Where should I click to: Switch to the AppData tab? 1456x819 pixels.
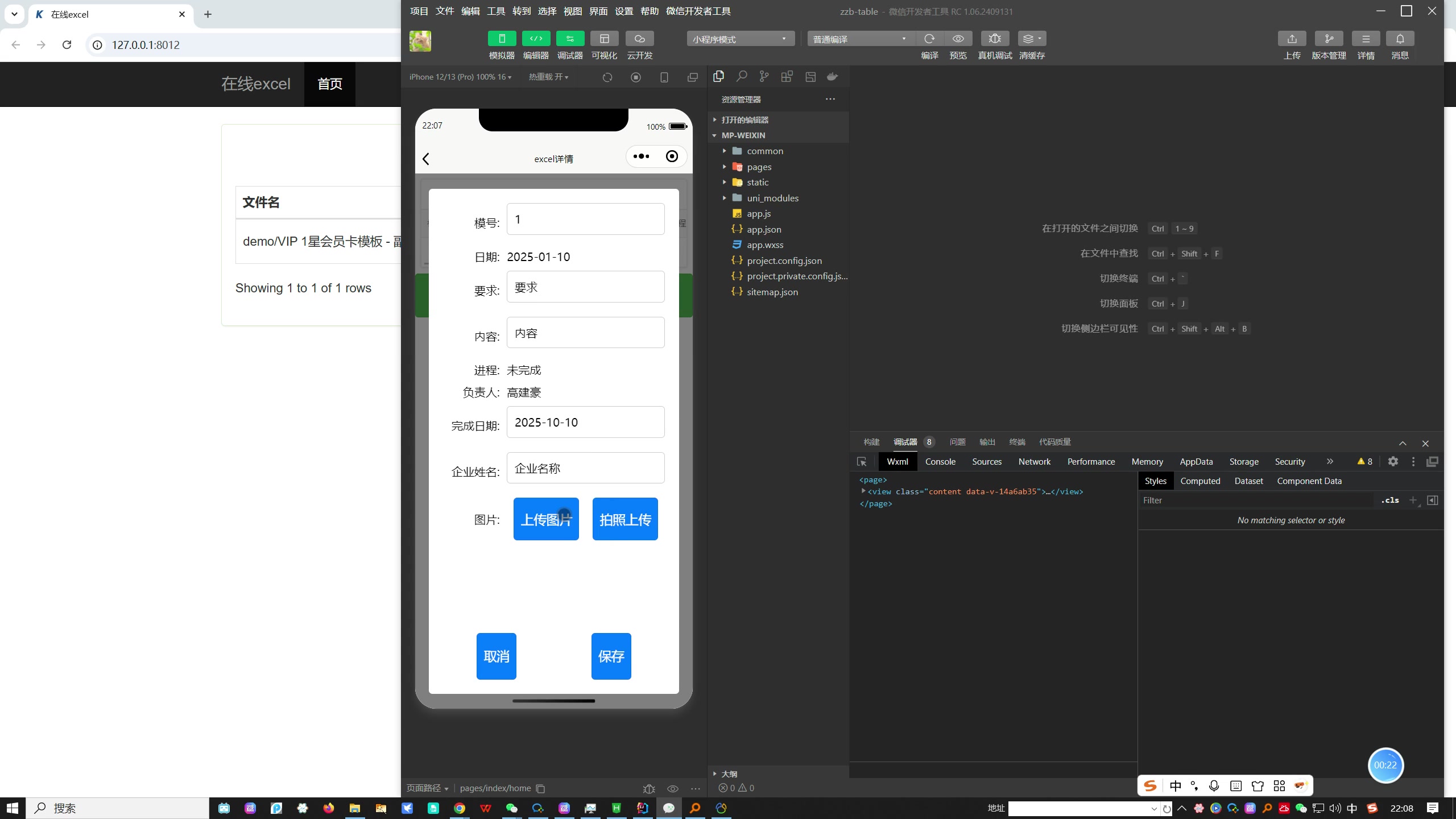1196,461
